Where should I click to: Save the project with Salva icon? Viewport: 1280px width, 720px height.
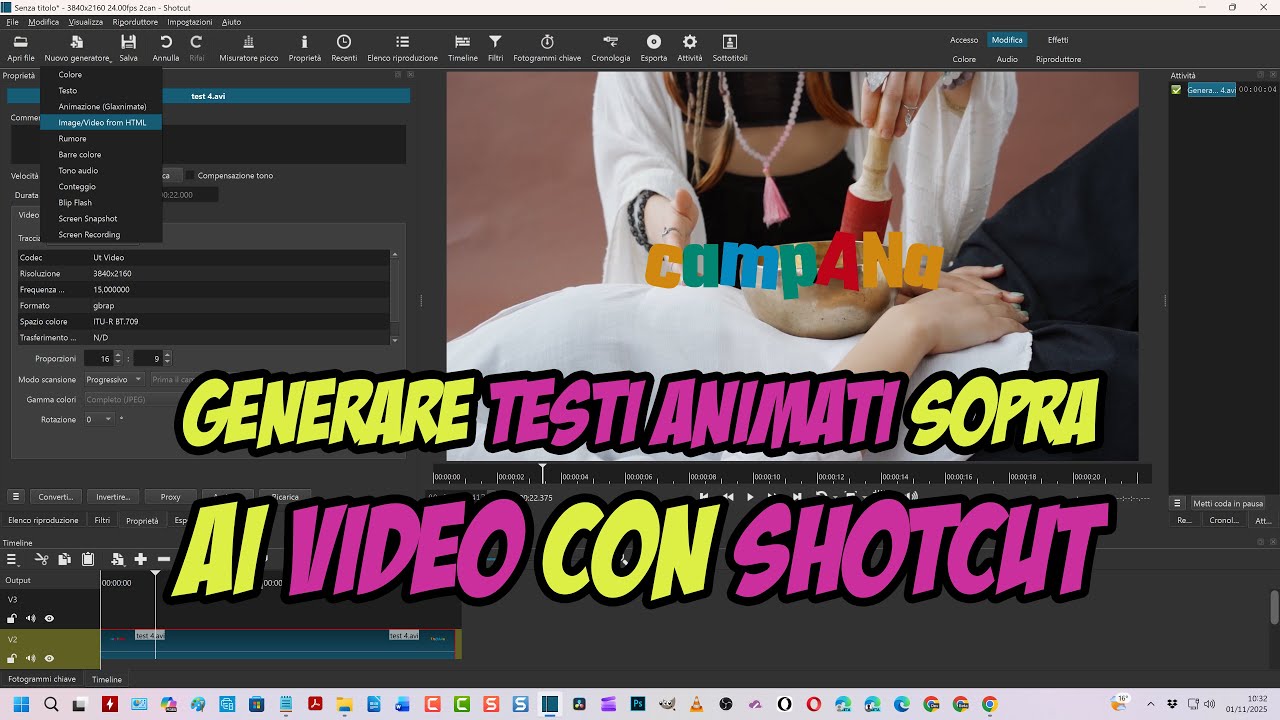pos(128,47)
